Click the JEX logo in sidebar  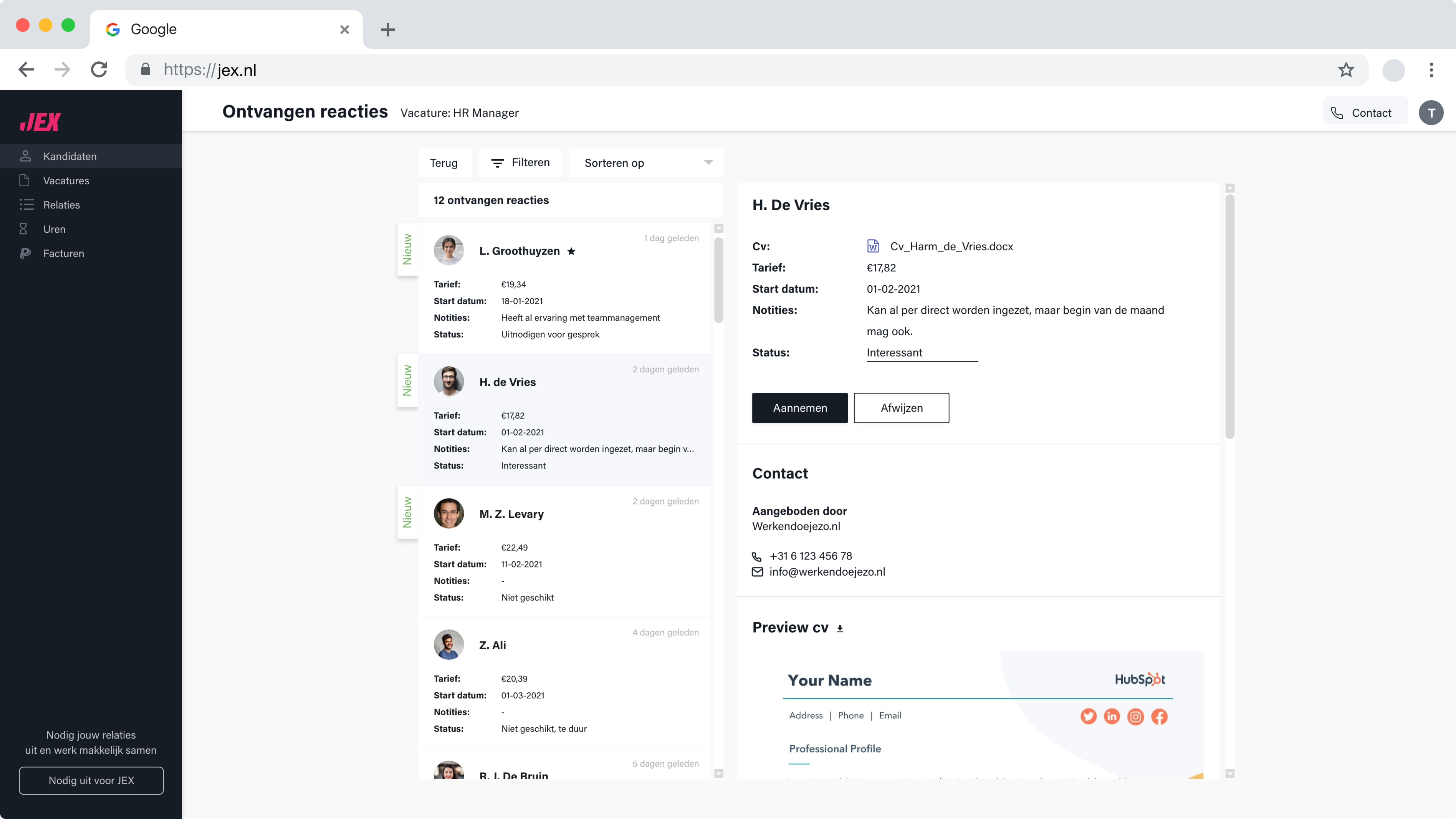click(40, 122)
